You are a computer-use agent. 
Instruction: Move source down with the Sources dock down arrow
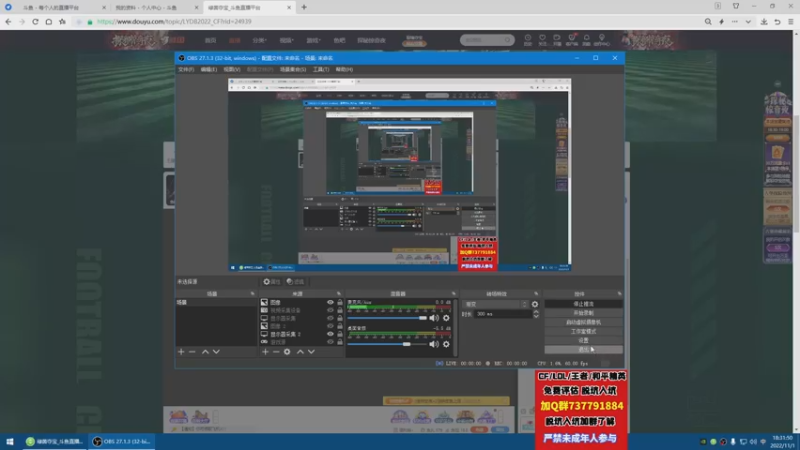311,352
